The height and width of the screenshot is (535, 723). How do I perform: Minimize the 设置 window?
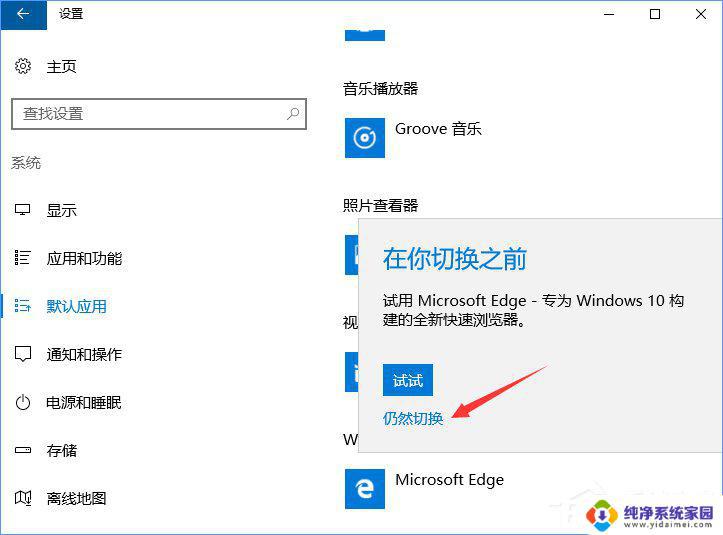point(609,14)
